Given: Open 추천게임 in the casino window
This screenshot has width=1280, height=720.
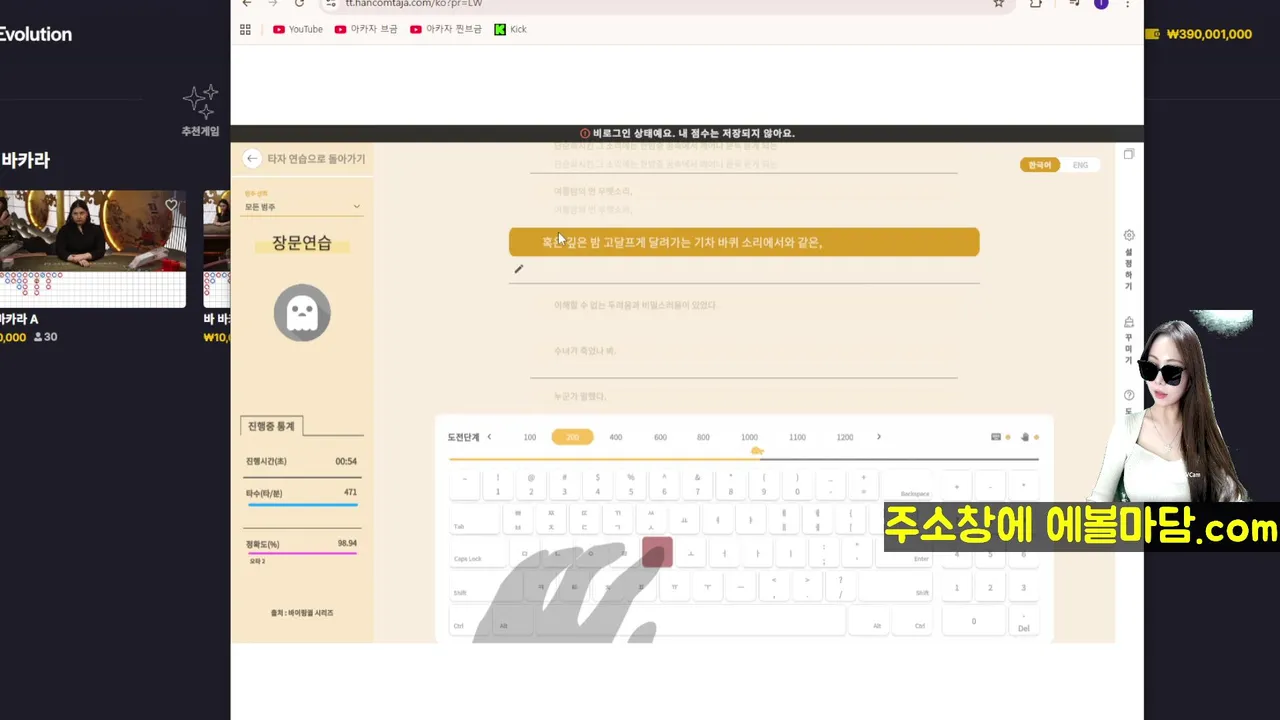Looking at the screenshot, I should point(200,111).
